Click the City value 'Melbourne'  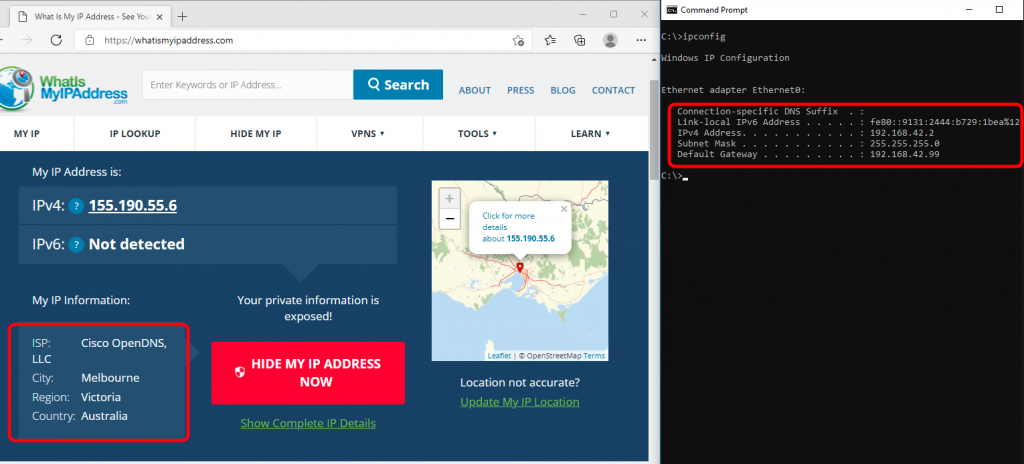[x=110, y=378]
